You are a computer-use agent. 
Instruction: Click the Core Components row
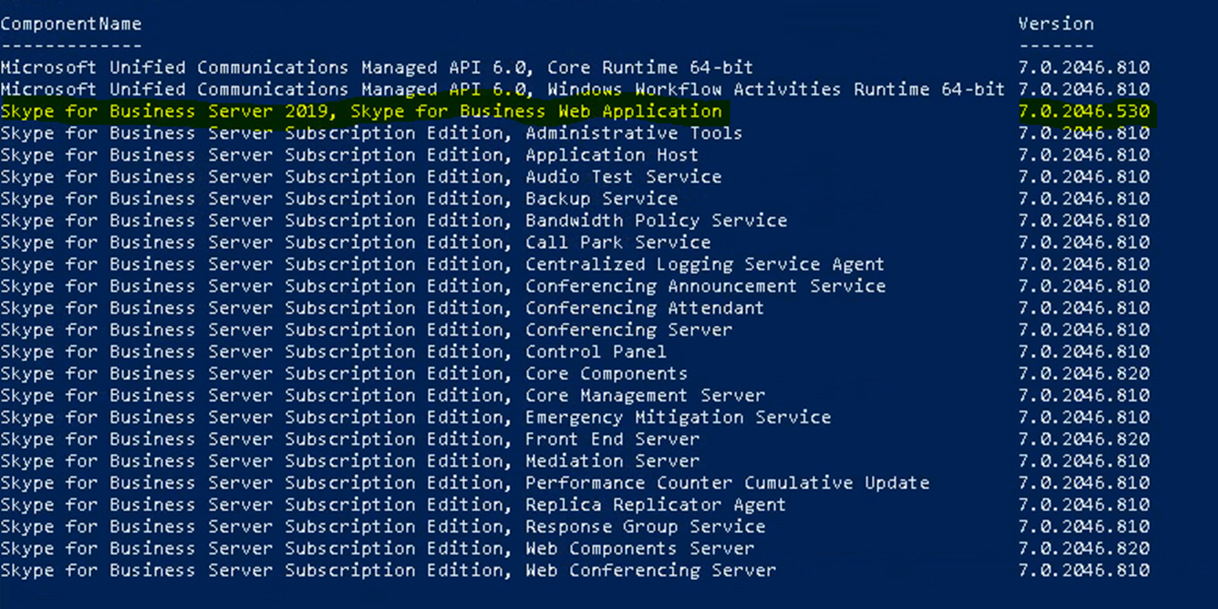pos(607,374)
